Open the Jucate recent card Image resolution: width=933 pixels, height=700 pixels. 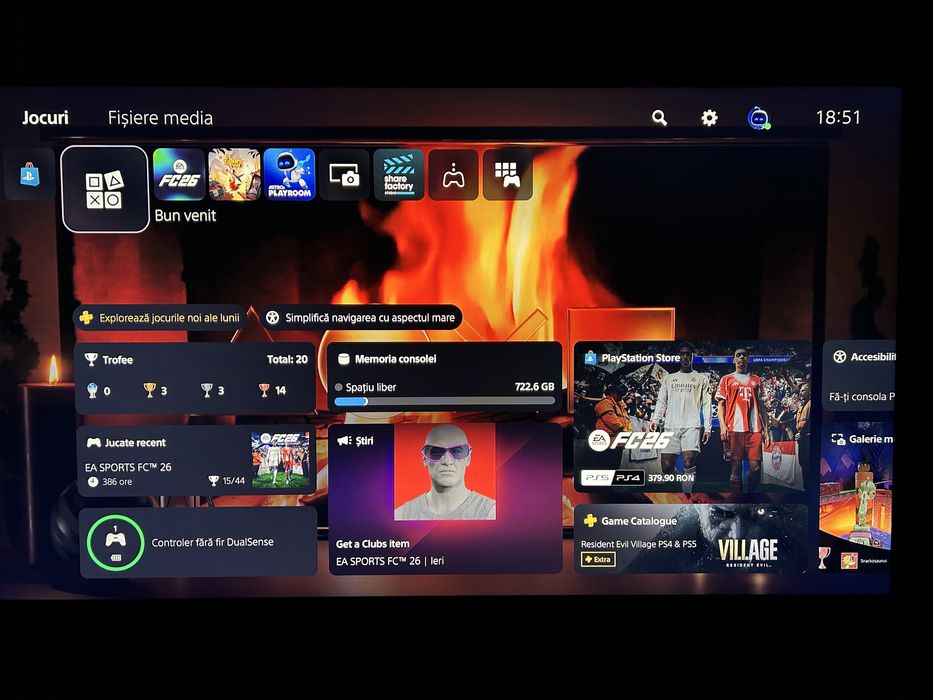(x=196, y=461)
